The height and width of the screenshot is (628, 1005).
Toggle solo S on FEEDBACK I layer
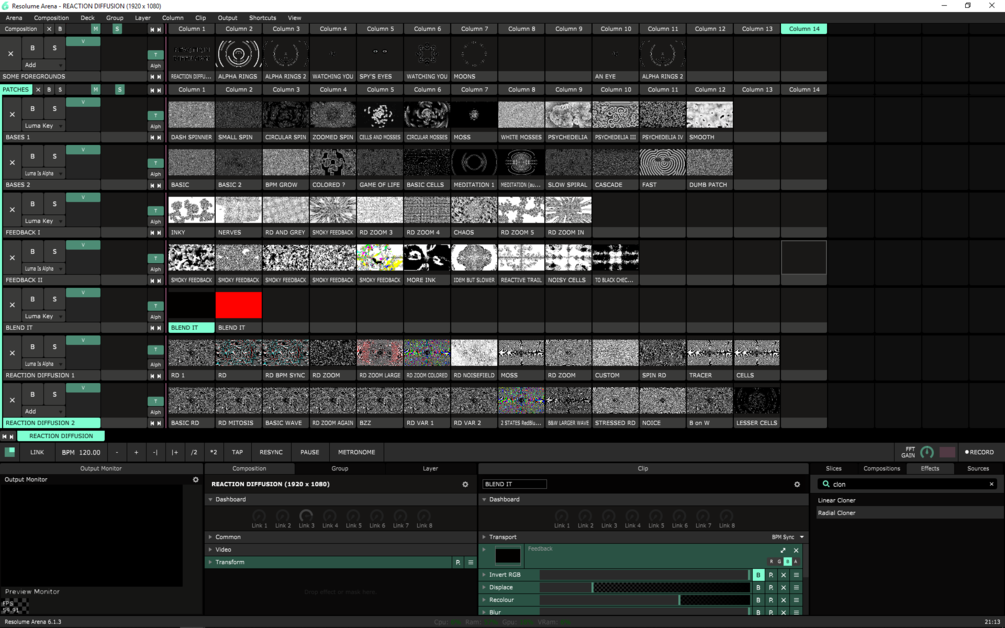(x=54, y=204)
